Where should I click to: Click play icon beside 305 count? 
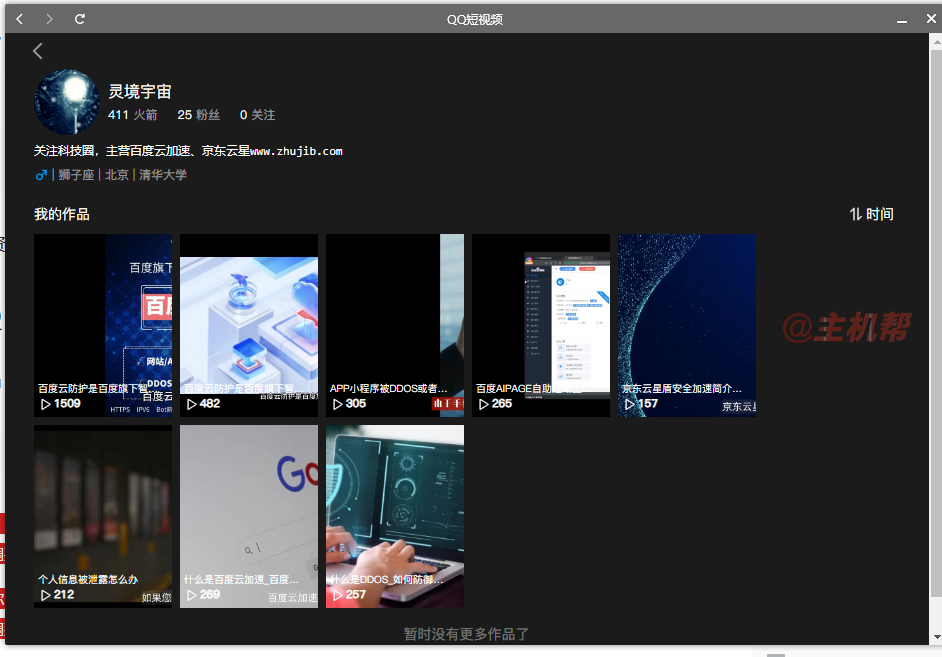(x=338, y=404)
